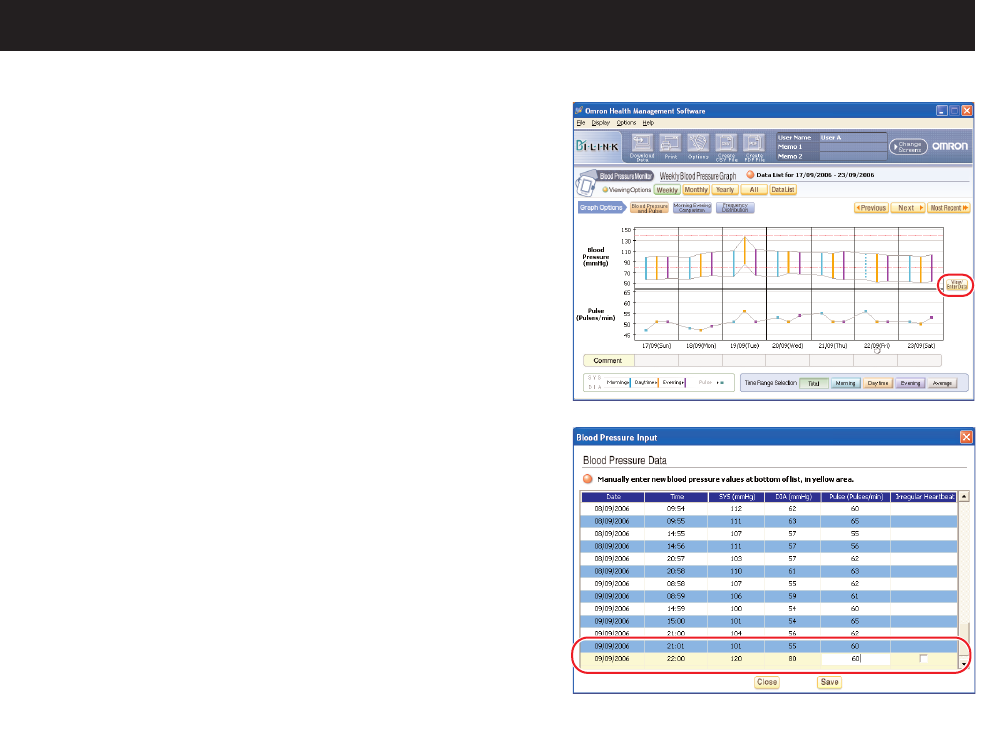Select the row with time 21:01
This screenshot has width=992, height=733.
click(x=769, y=646)
